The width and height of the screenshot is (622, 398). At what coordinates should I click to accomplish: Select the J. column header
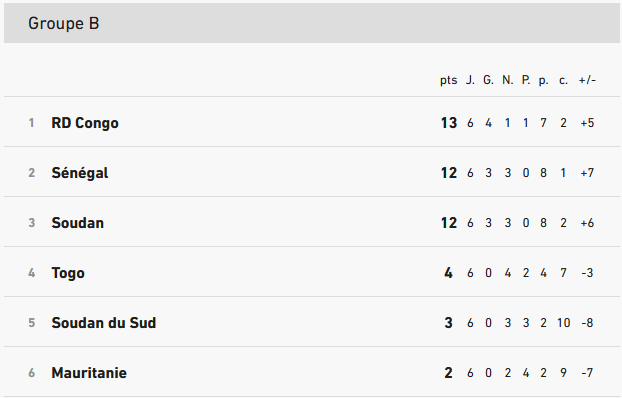(x=470, y=80)
